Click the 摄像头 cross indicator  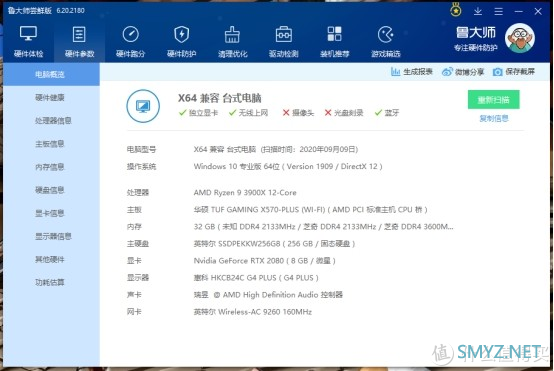click(x=298, y=113)
